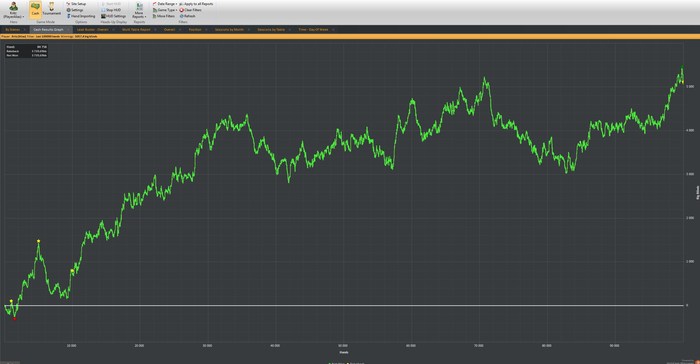
Task: Click the yellow marker at the graph's far-right end
Action: (x=683, y=82)
